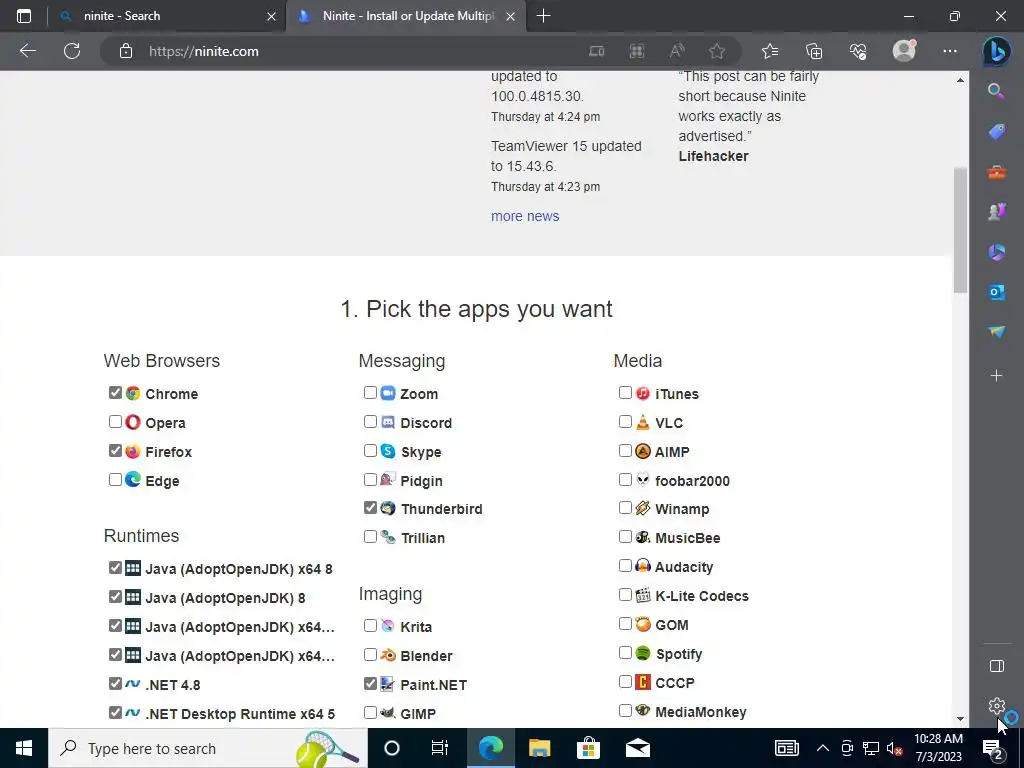Add this page to favorites
Screen dimensions: 1024x768
coord(716,51)
